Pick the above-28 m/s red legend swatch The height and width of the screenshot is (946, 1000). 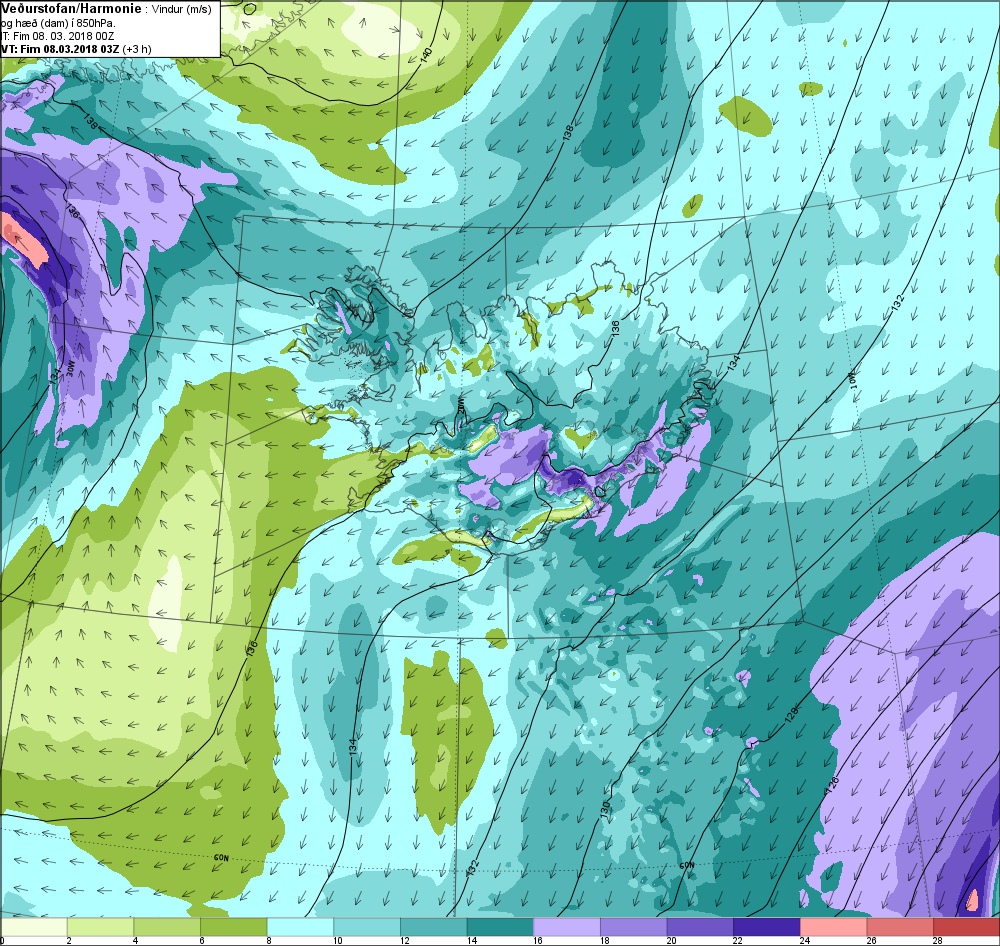click(966, 926)
